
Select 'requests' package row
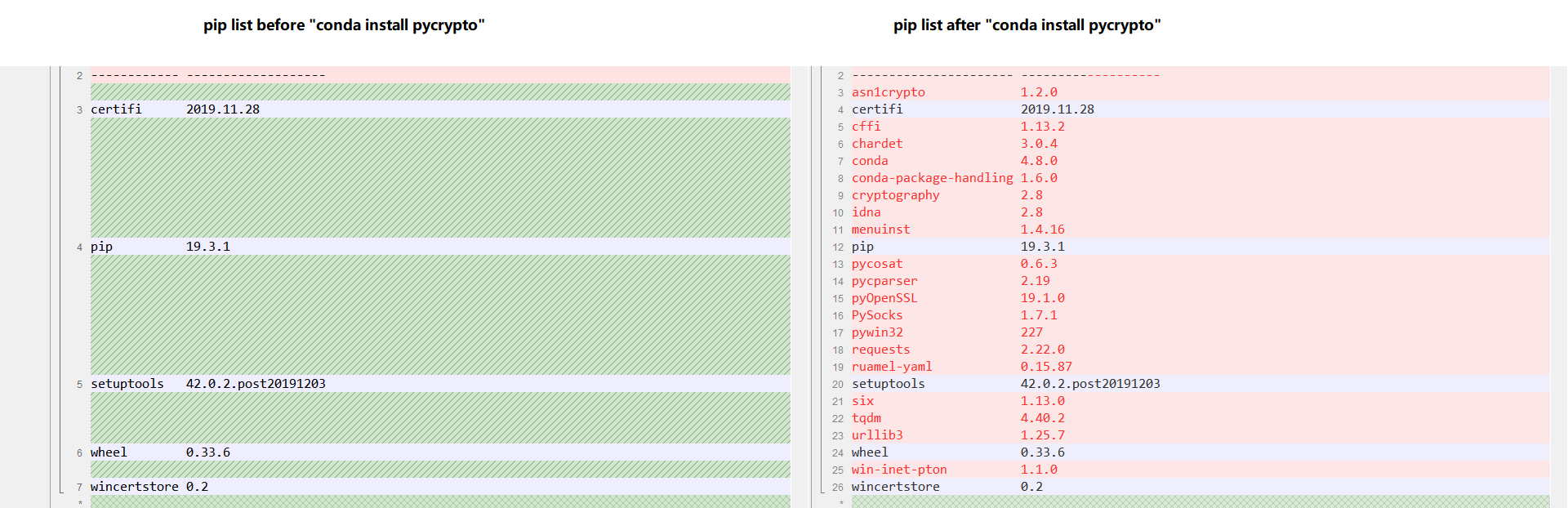1200,350
